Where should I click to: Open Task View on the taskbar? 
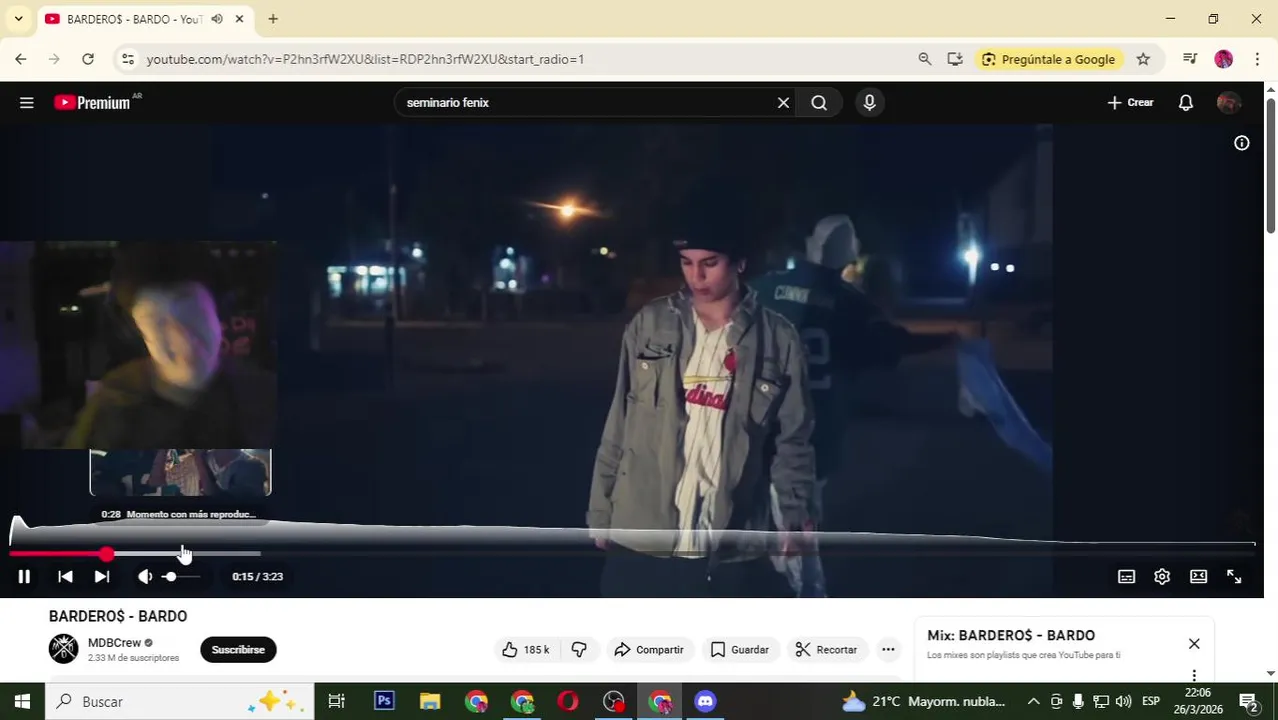pyautogui.click(x=337, y=701)
